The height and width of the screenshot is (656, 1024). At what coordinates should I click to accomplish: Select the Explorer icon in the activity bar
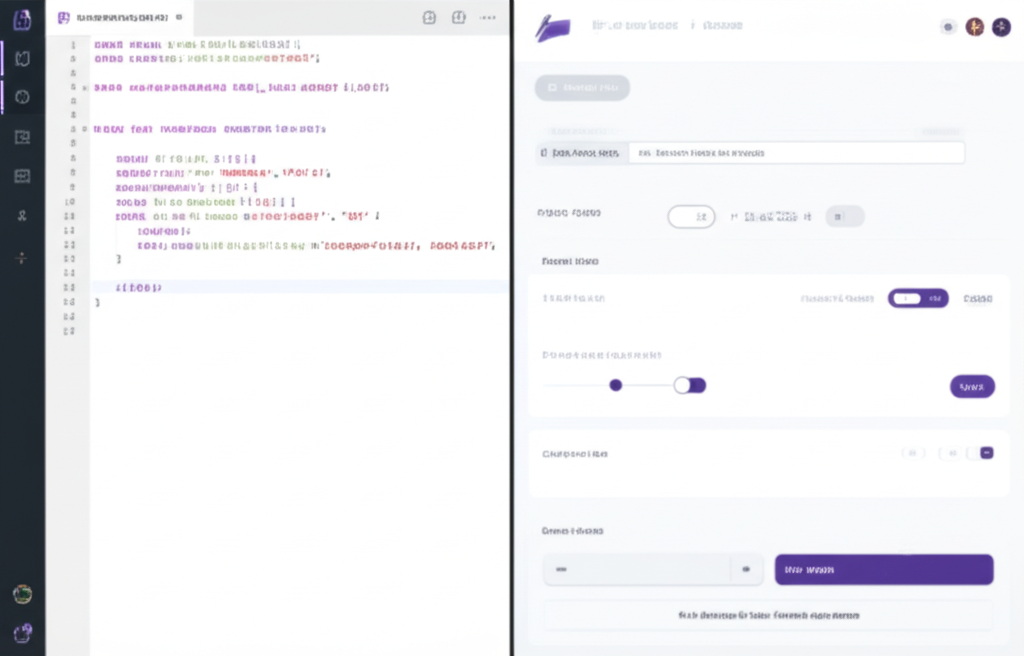pos(22,58)
